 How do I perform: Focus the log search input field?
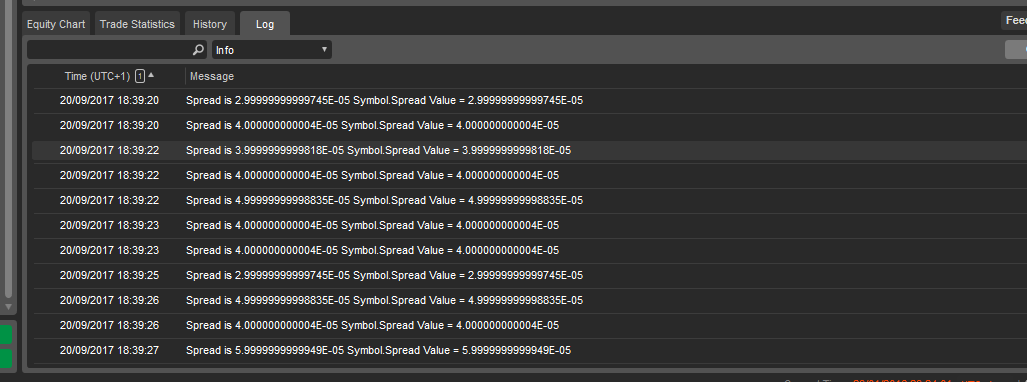109,50
